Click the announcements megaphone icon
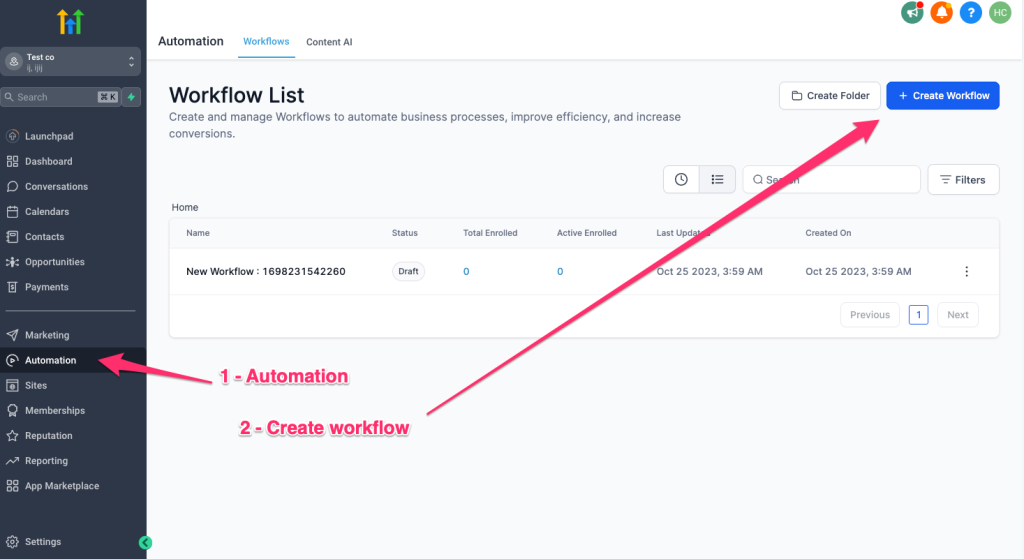 click(x=912, y=12)
